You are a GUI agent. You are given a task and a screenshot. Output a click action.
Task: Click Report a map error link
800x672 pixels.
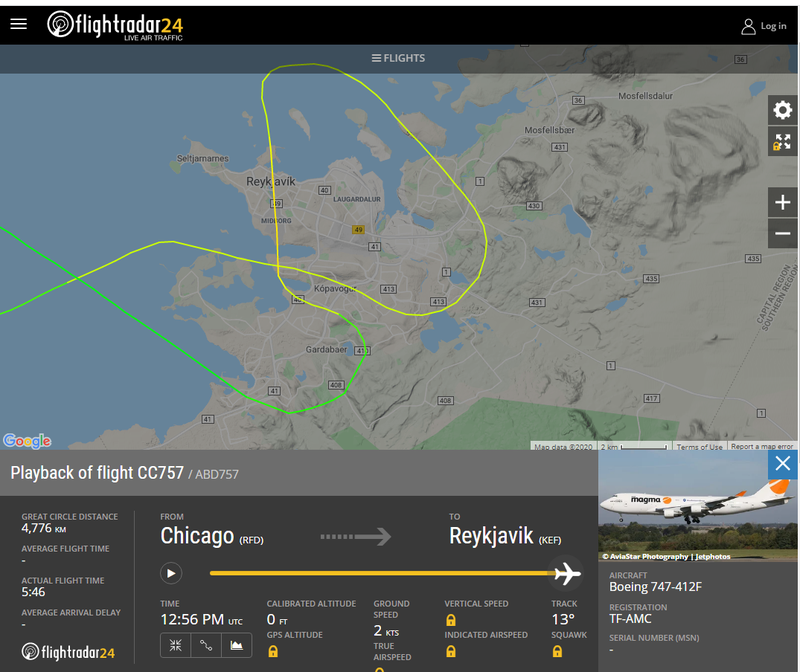tap(762, 446)
